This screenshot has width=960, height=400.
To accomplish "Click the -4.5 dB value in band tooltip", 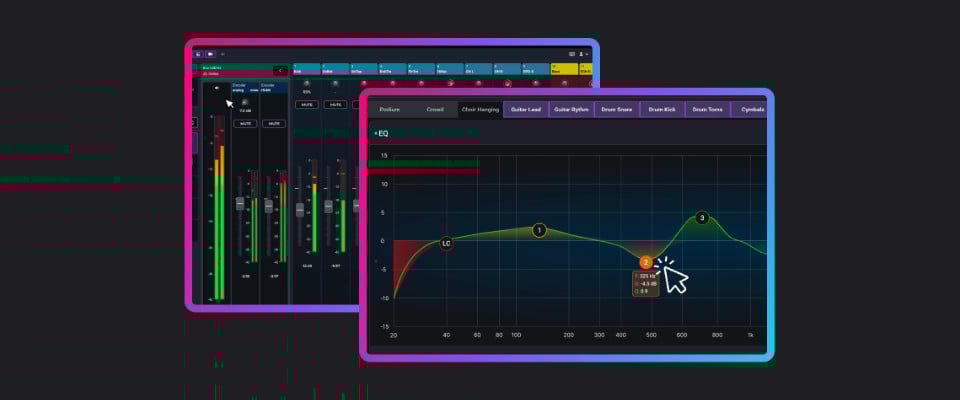I will (648, 284).
